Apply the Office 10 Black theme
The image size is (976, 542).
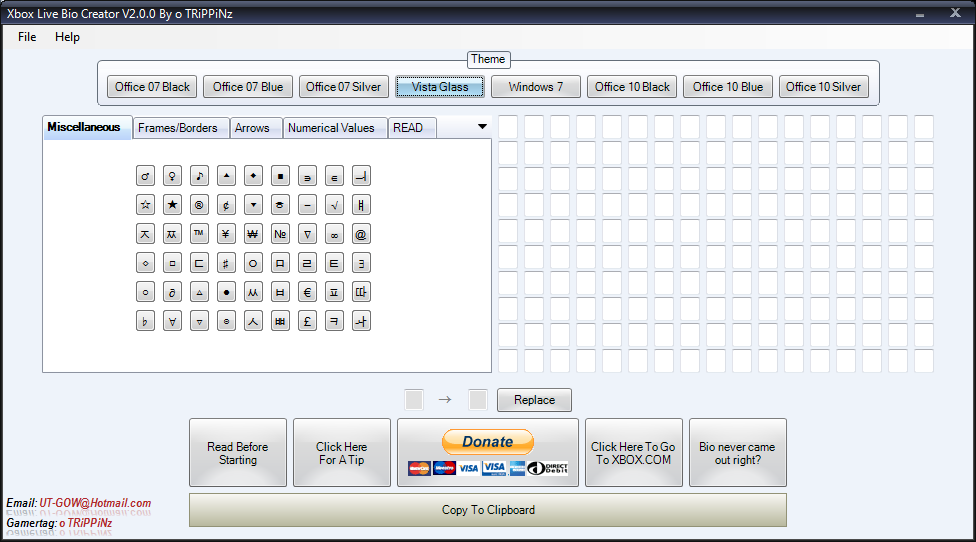[632, 86]
